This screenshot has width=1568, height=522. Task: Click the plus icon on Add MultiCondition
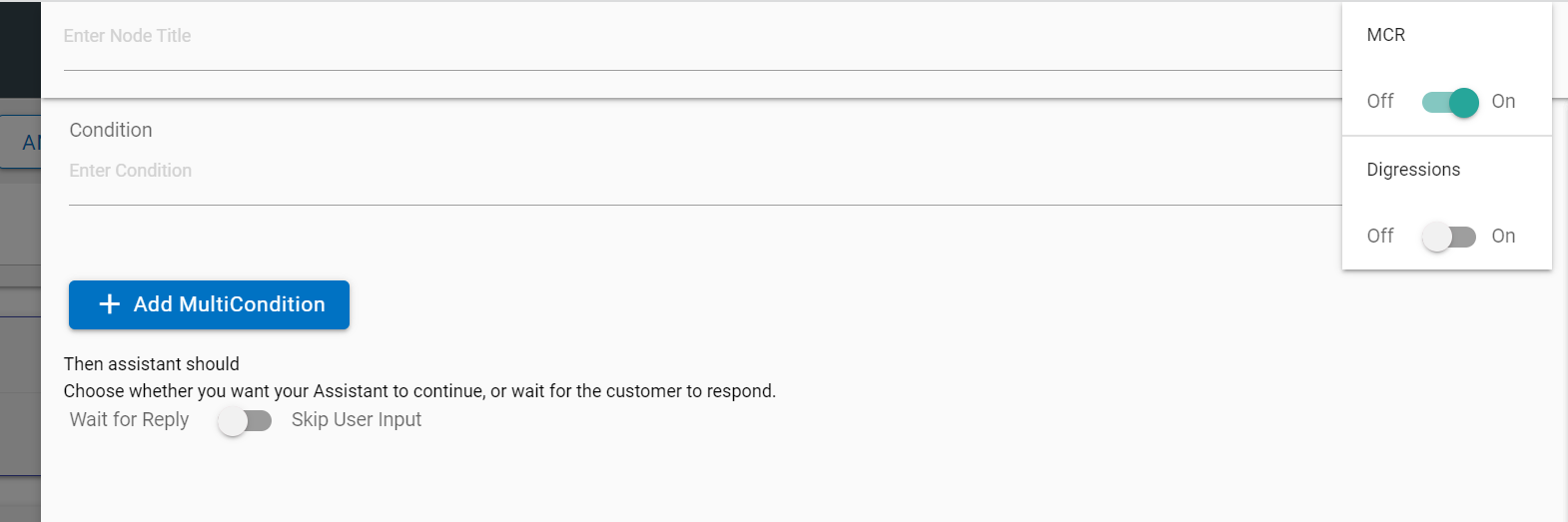110,304
